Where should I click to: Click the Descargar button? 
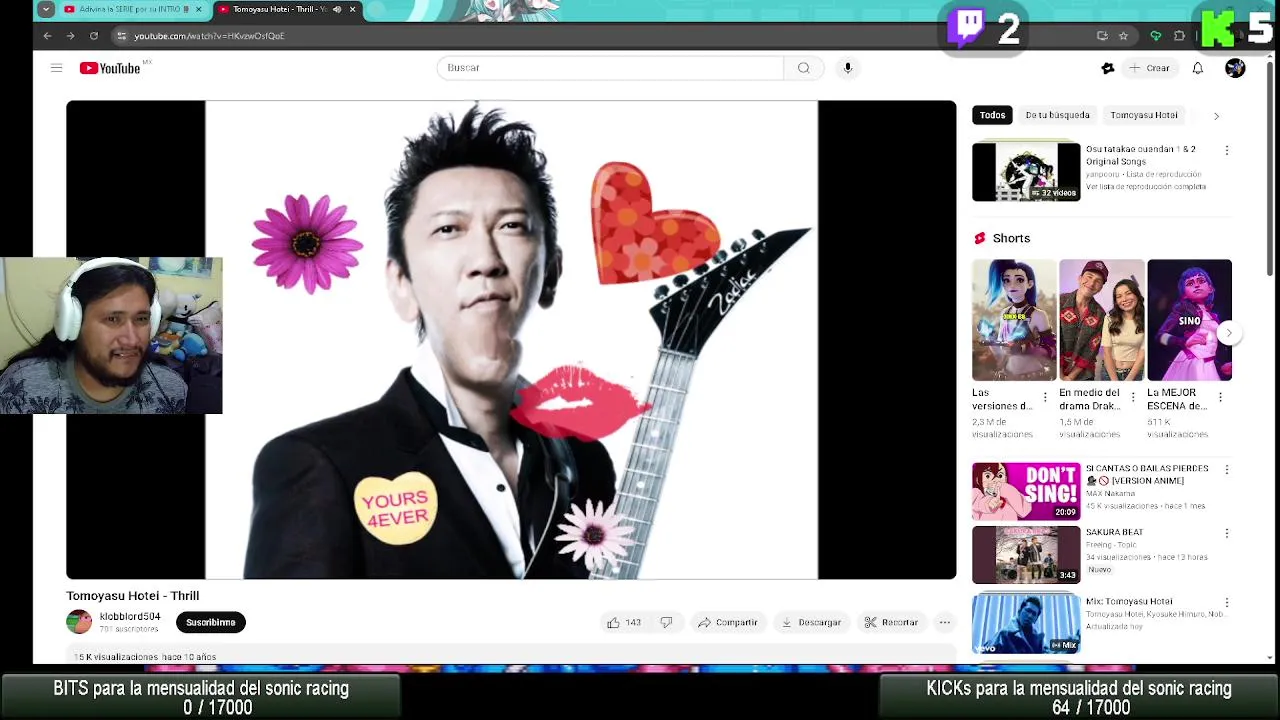tap(811, 622)
